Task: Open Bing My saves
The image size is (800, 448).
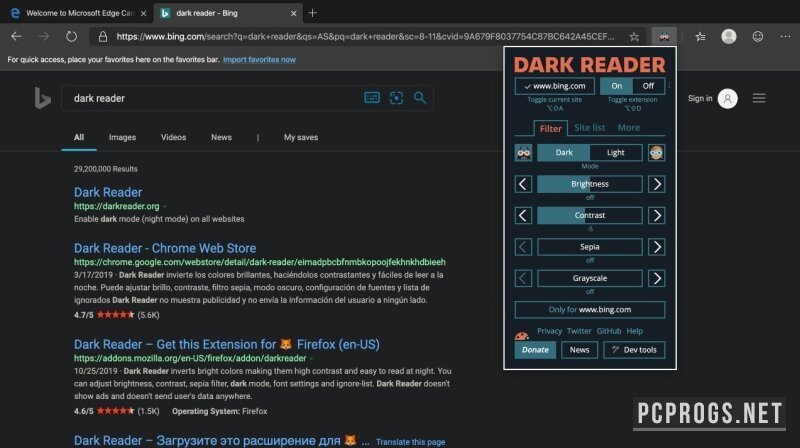Action: [301, 137]
